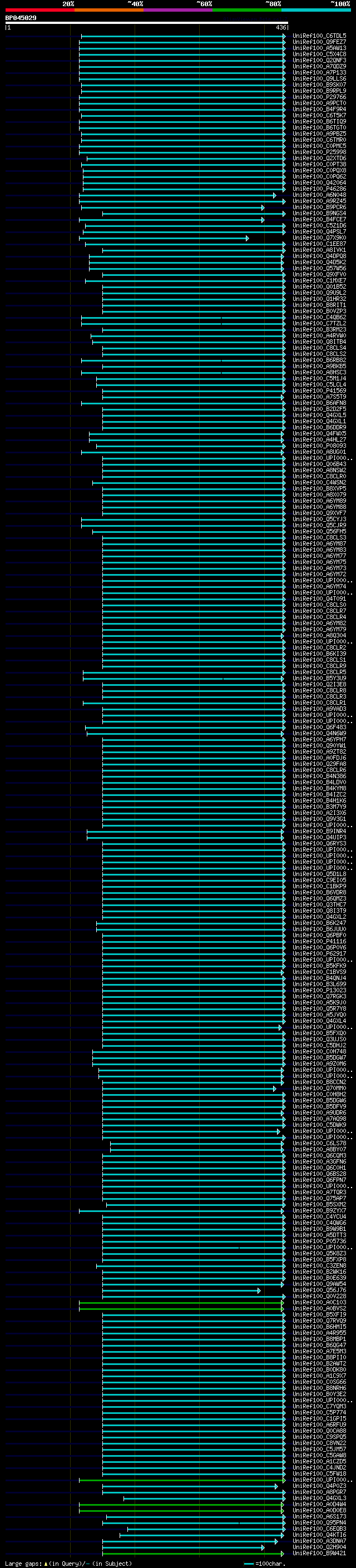The image size is (356, 1568).
Task: Select the red ~20% identity legend segment
Action: coord(39,10)
